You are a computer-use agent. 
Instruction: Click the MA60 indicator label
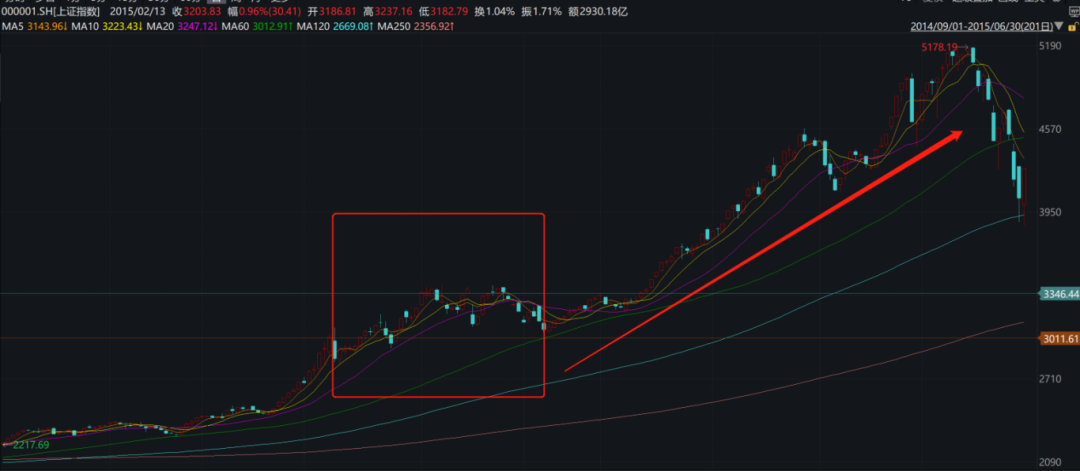coord(236,26)
